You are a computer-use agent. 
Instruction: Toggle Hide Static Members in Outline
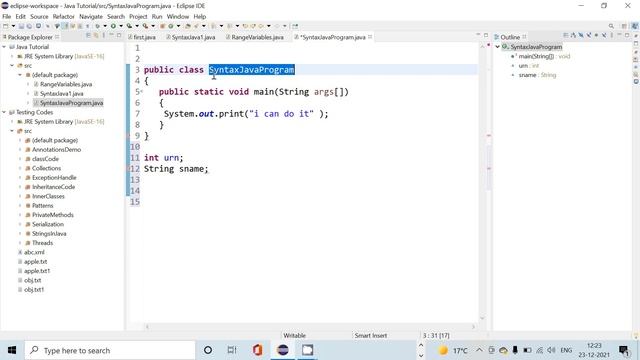point(589,36)
